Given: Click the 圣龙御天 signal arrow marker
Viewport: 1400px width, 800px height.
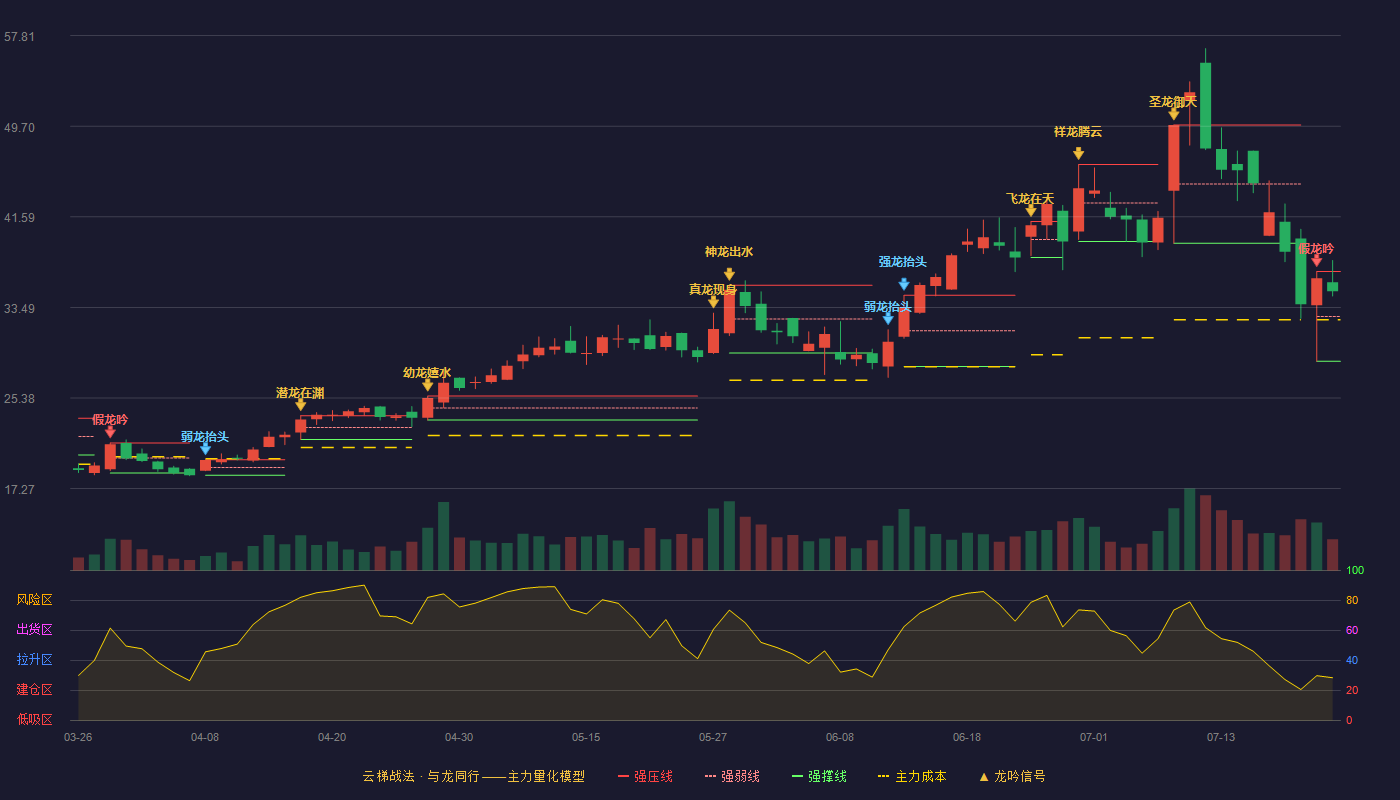Looking at the screenshot, I should coord(1173,115).
